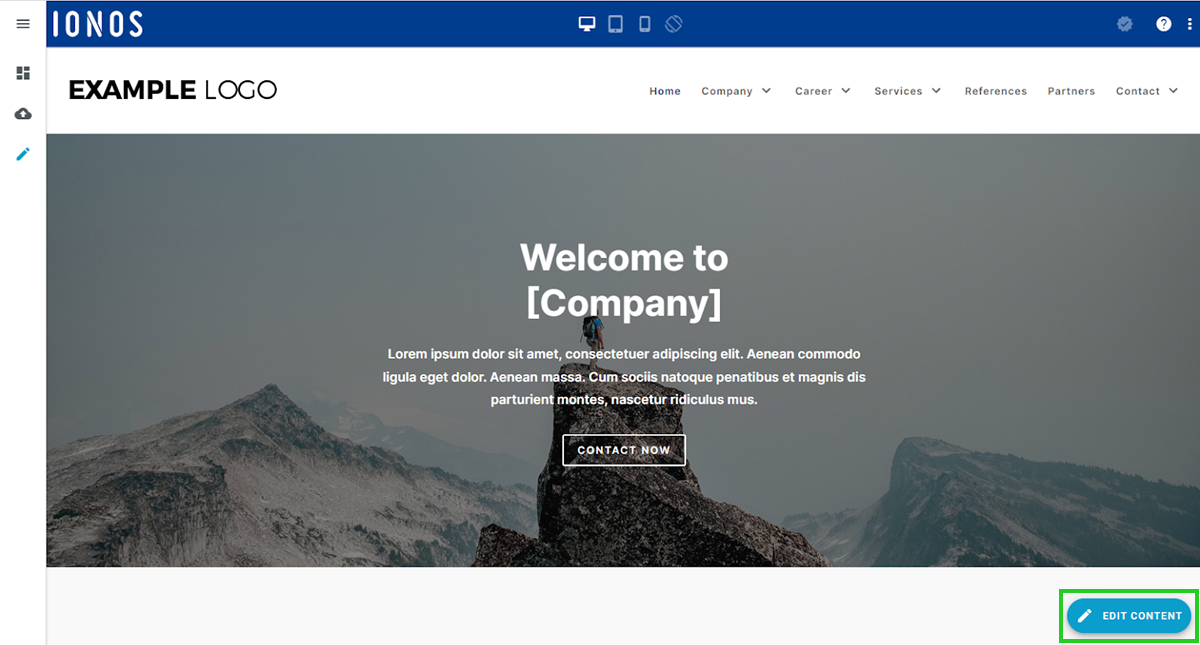This screenshot has width=1200, height=645.
Task: Click the cloud upload icon
Action: [x=23, y=114]
